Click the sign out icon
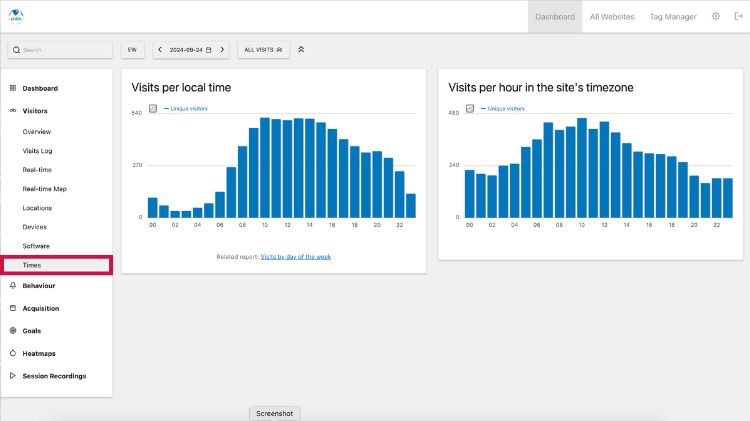 [739, 17]
